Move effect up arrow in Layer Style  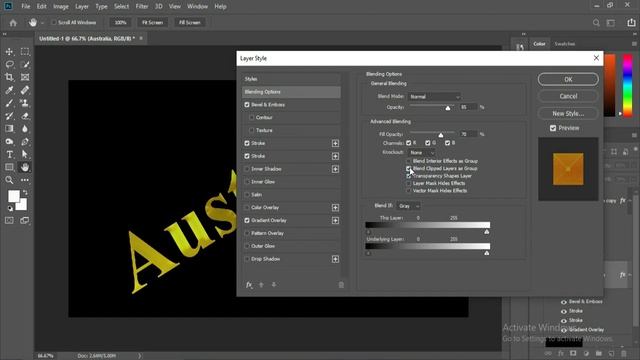coord(261,284)
